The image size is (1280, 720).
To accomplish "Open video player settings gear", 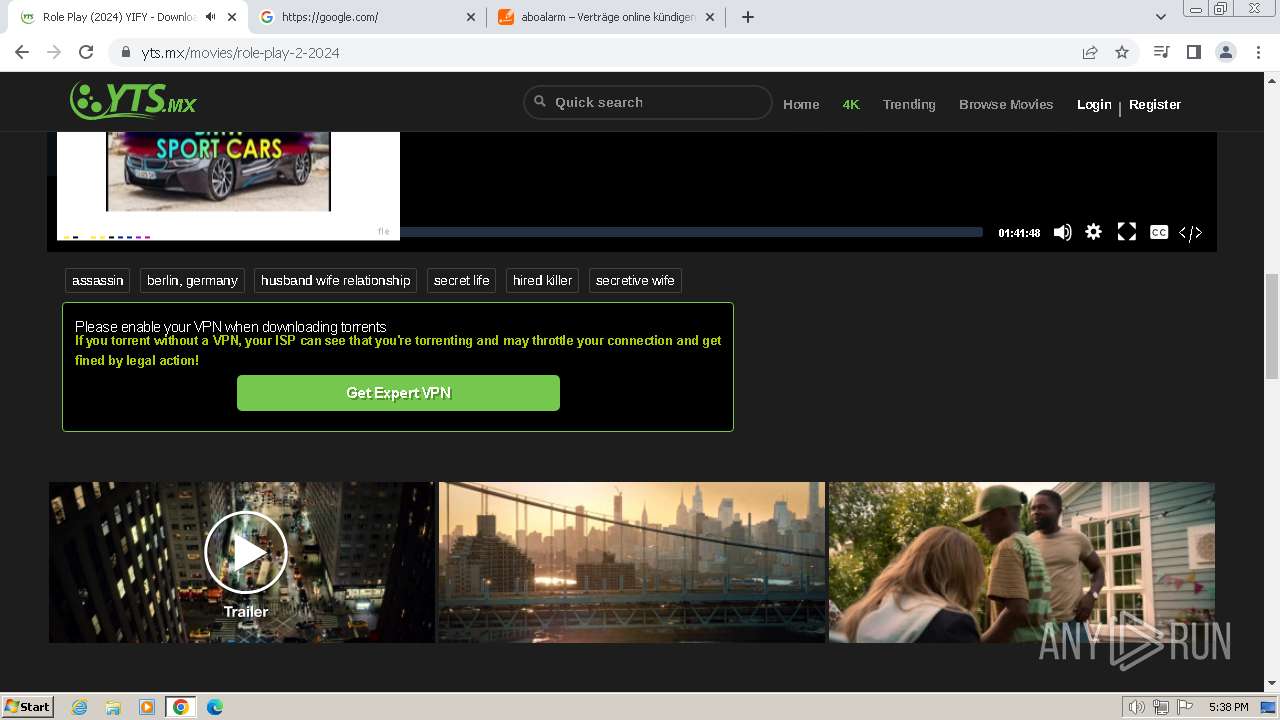I will pyautogui.click(x=1094, y=232).
